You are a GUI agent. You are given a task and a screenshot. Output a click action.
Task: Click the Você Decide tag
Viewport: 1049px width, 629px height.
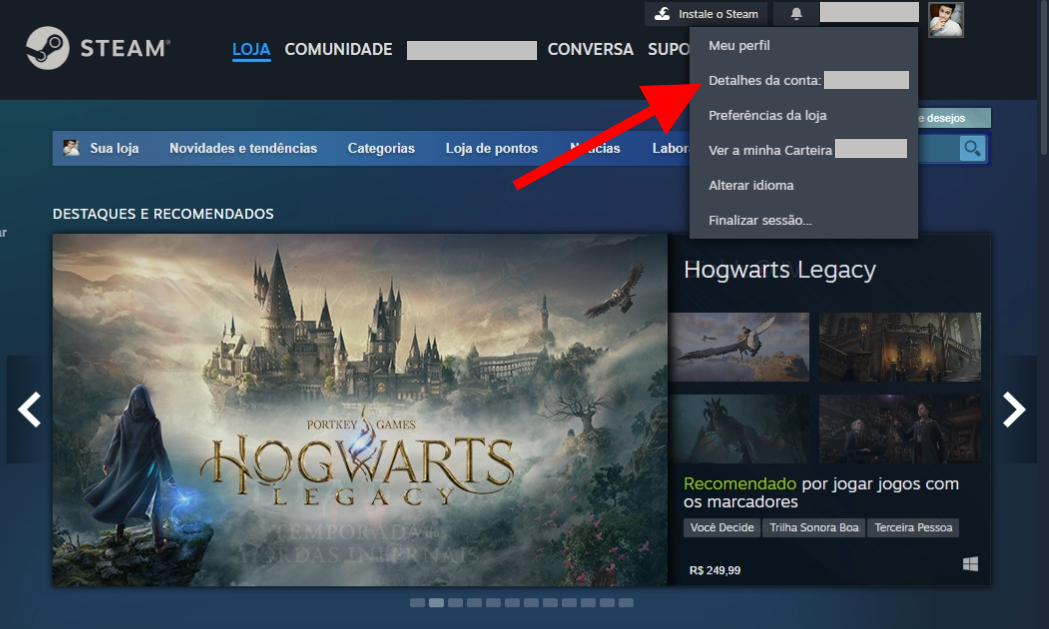(722, 527)
